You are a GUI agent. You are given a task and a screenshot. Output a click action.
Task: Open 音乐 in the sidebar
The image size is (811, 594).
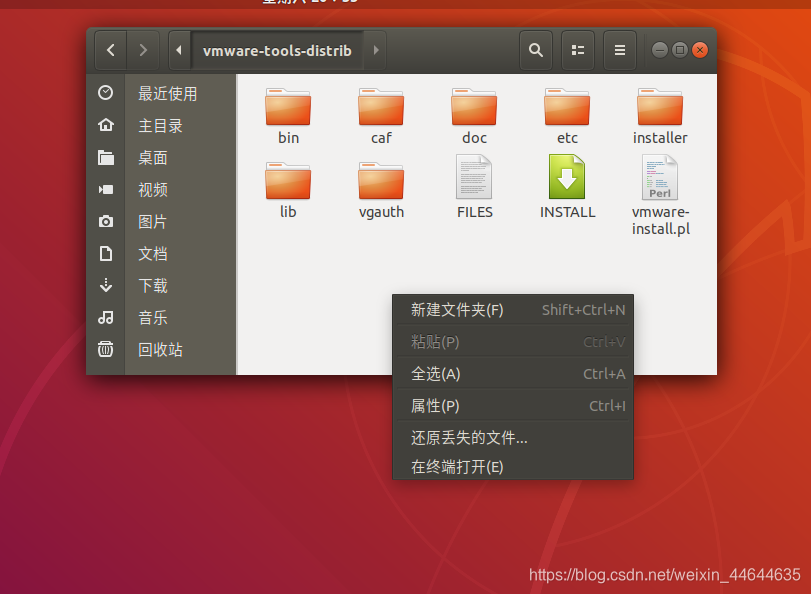pos(153,318)
